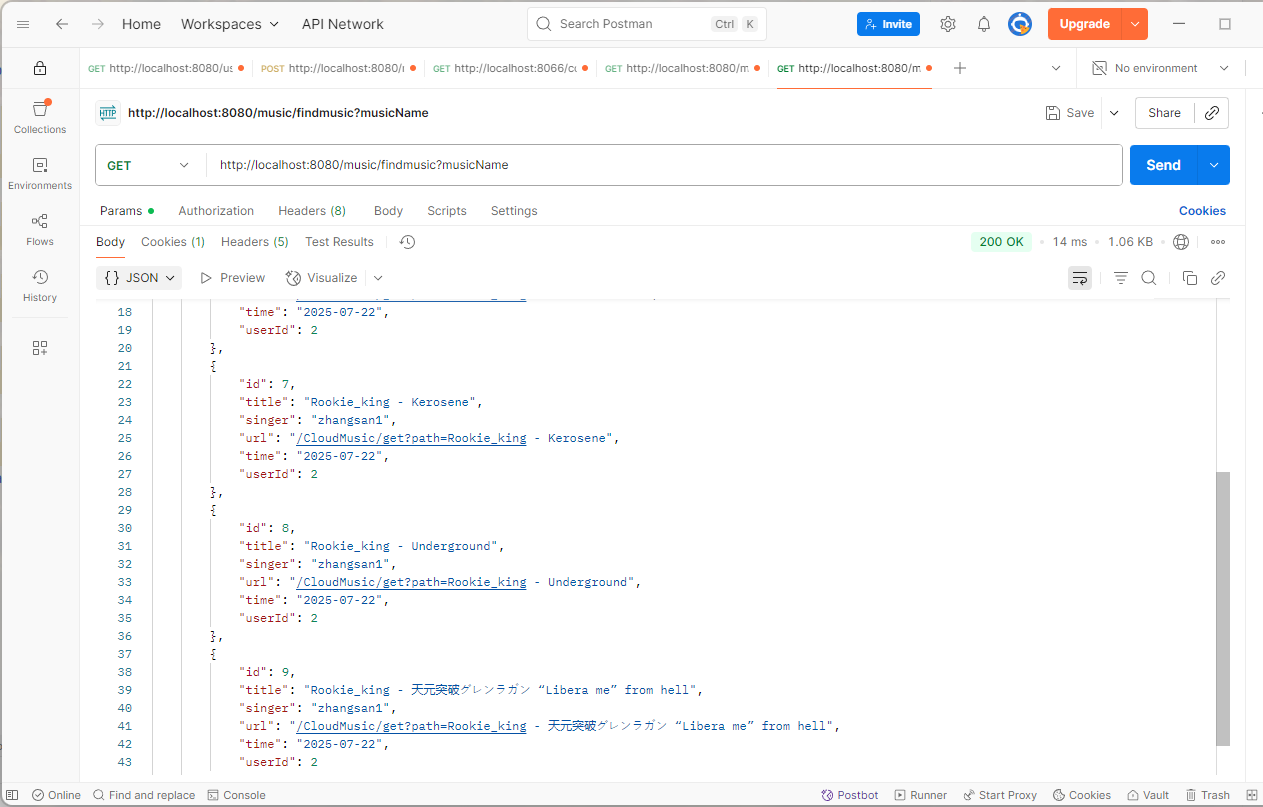This screenshot has width=1263, height=807.
Task: Open the user avatar menu
Action: click(1019, 24)
